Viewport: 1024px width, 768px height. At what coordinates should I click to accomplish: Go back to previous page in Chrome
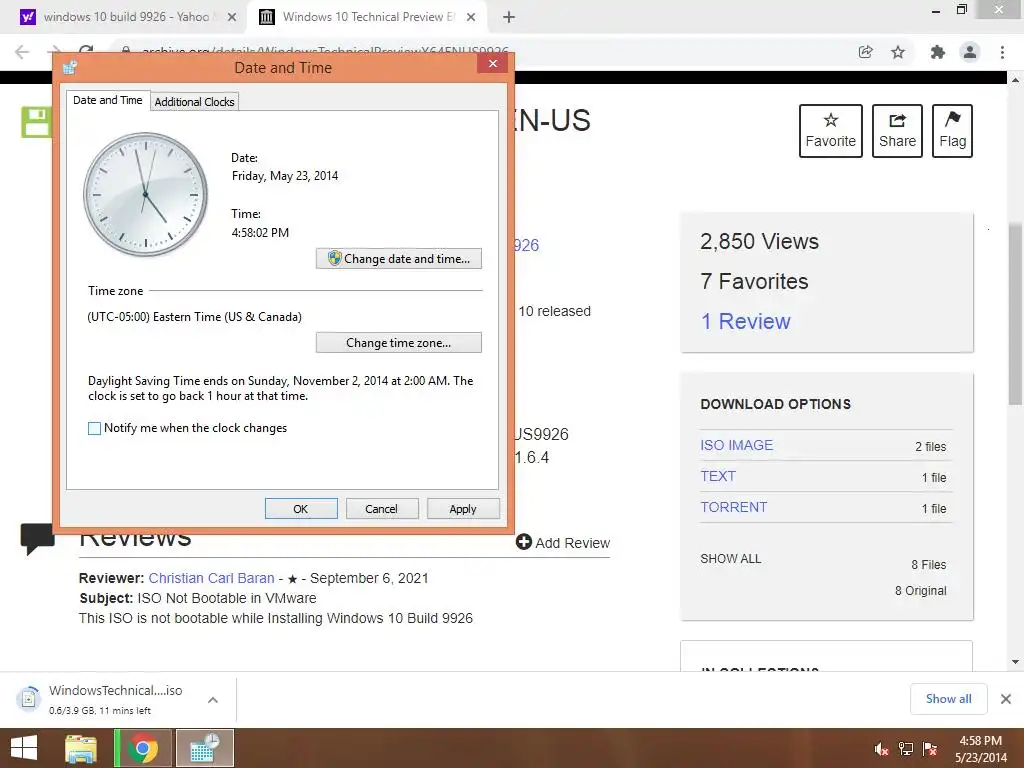[22, 52]
